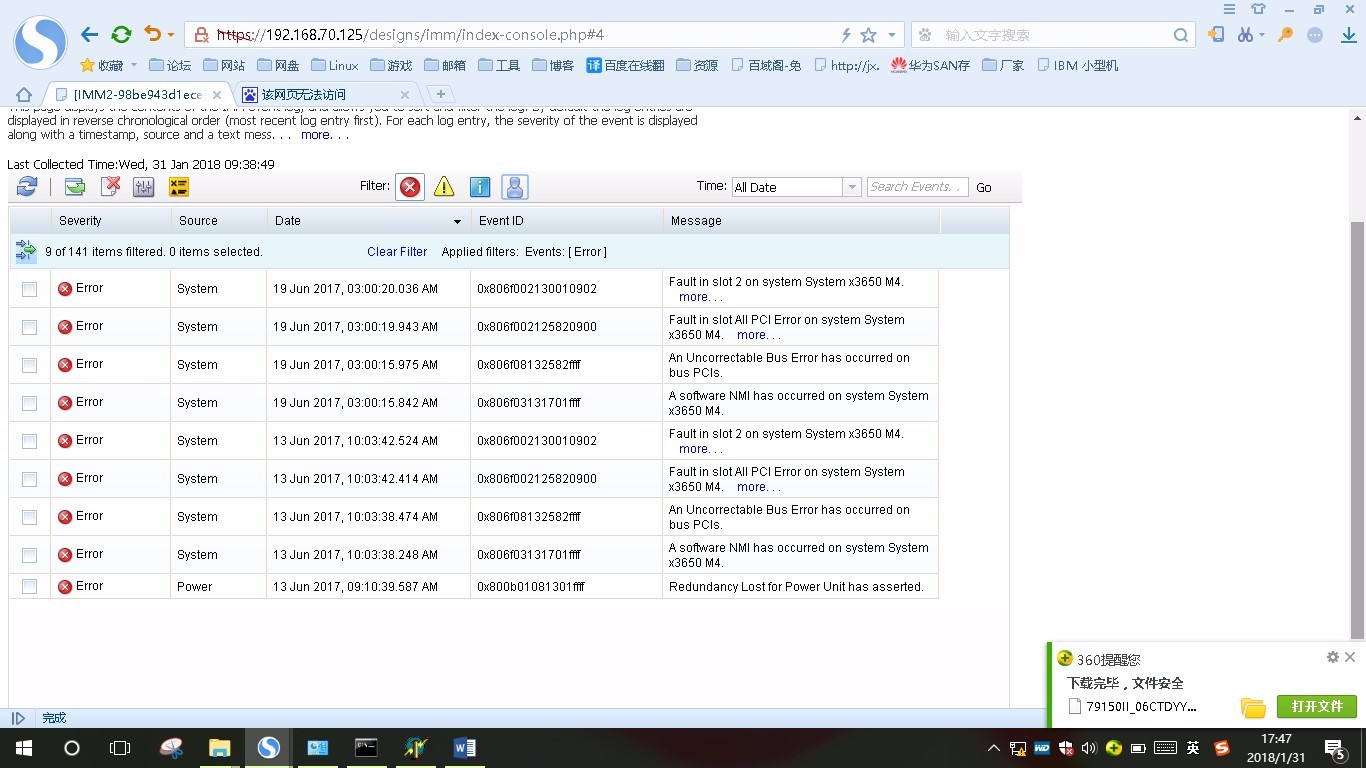The height and width of the screenshot is (768, 1366).
Task: Click the green browser Reload icon
Action: [121, 35]
